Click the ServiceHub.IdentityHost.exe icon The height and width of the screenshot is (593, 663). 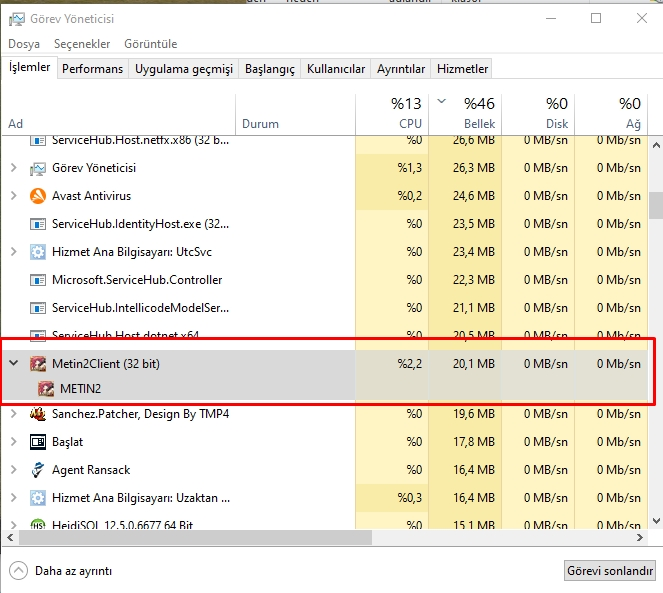[x=38, y=224]
